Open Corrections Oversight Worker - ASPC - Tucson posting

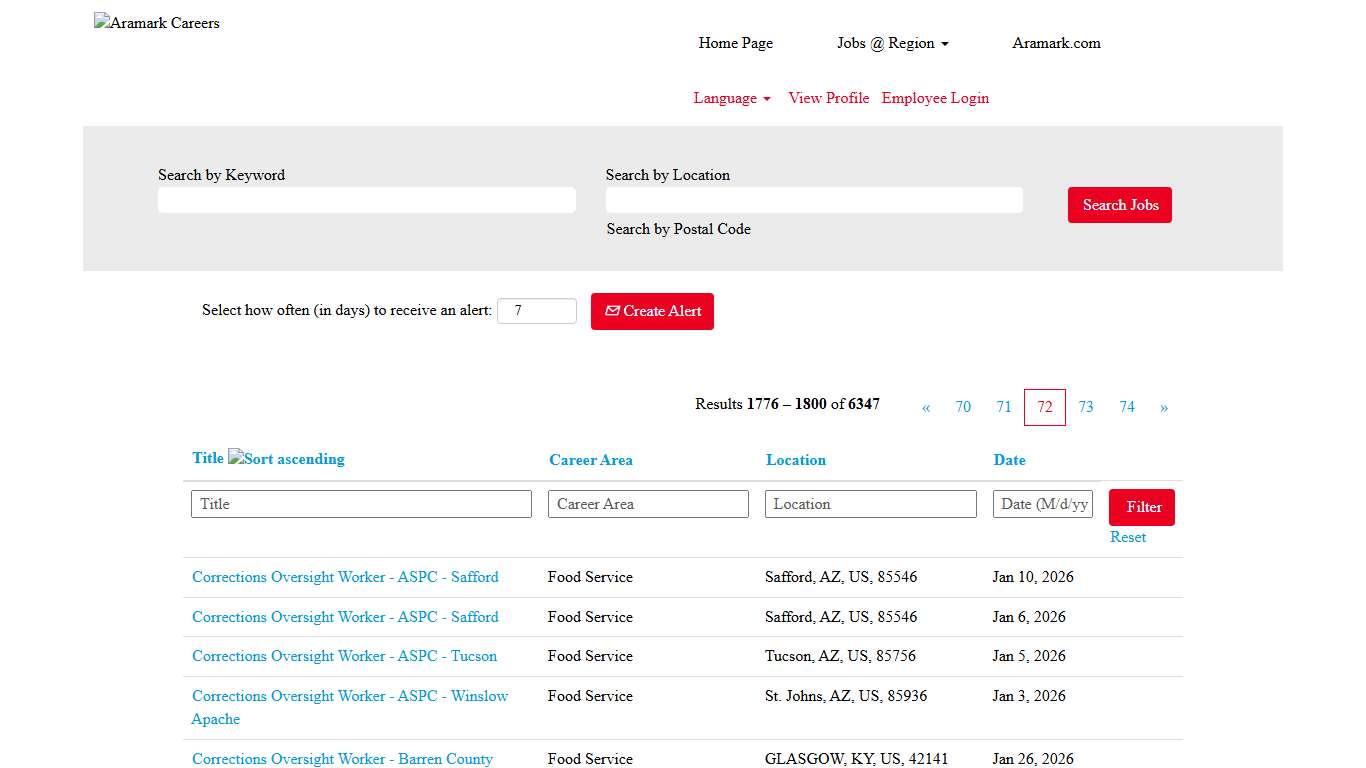pos(344,656)
